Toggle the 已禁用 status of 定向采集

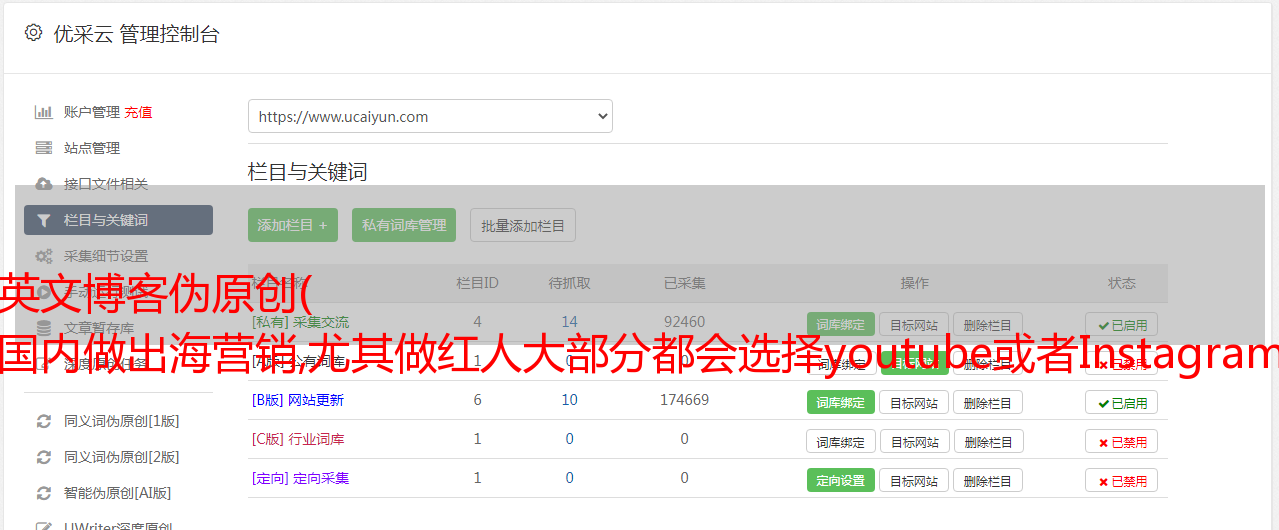[1122, 480]
